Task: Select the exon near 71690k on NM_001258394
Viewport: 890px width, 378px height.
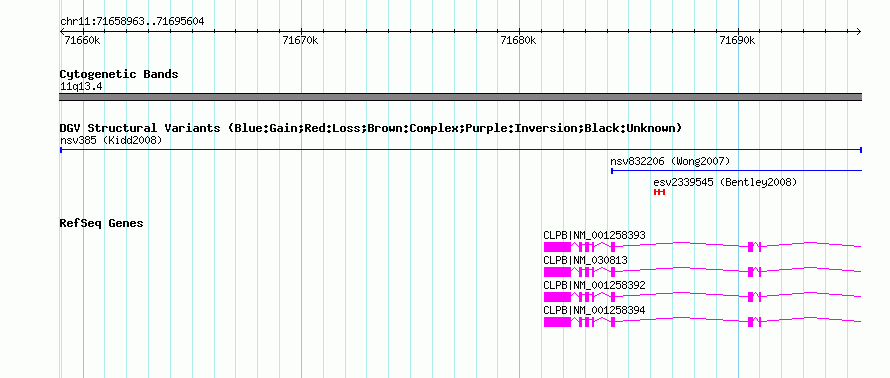Action: 750,322
